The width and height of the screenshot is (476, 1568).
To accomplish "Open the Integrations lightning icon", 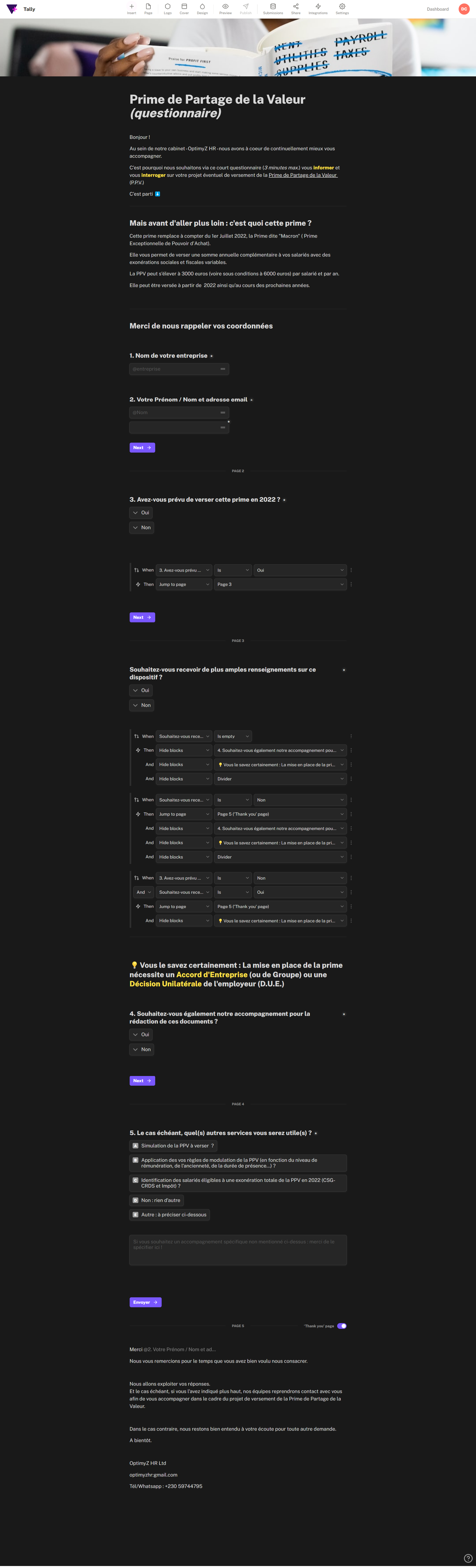I will [x=318, y=7].
